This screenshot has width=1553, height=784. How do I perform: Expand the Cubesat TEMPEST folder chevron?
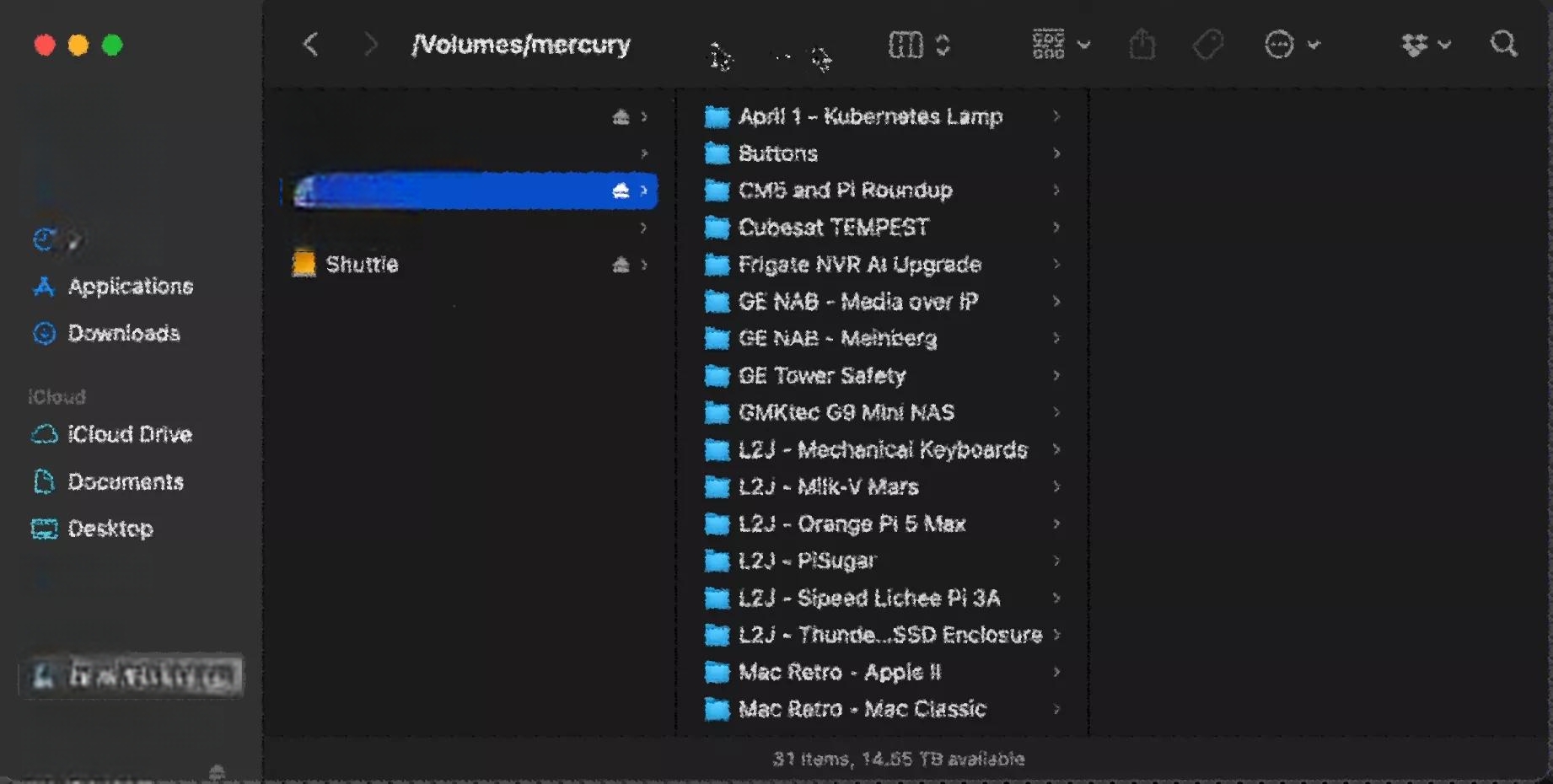[x=1056, y=228]
